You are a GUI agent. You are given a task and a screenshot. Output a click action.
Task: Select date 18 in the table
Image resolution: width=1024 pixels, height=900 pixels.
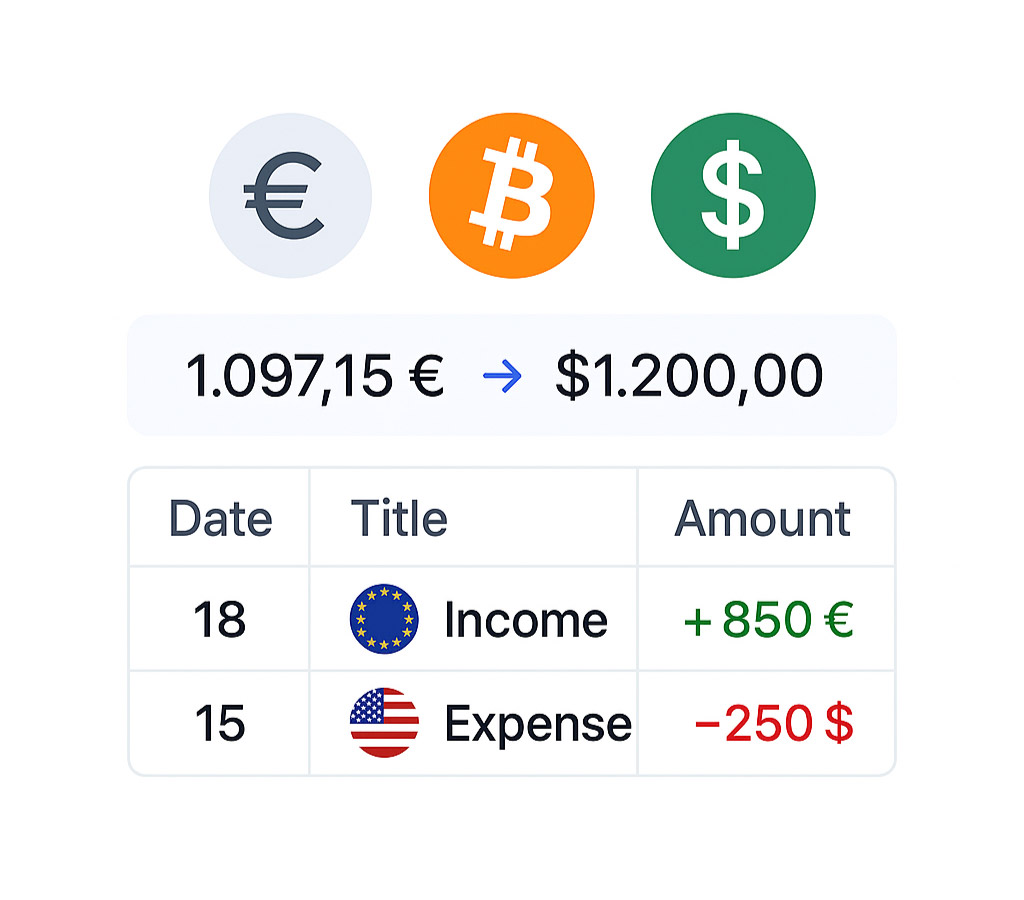coord(219,621)
